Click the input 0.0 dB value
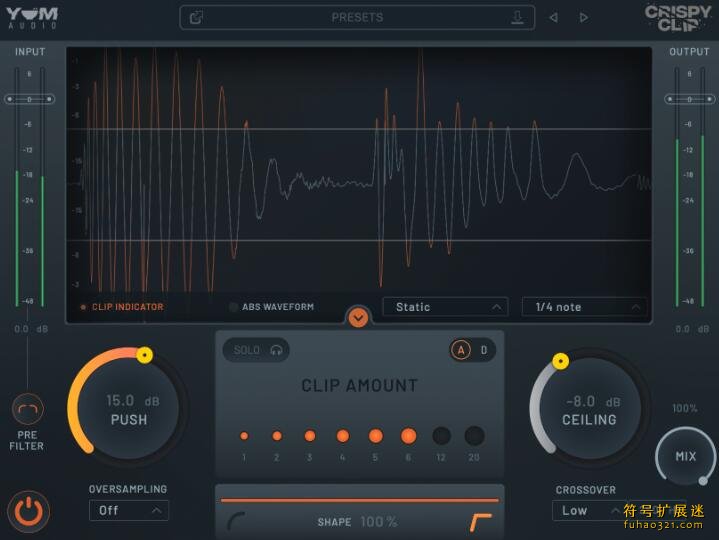This screenshot has height=540, width=719. tap(31, 329)
